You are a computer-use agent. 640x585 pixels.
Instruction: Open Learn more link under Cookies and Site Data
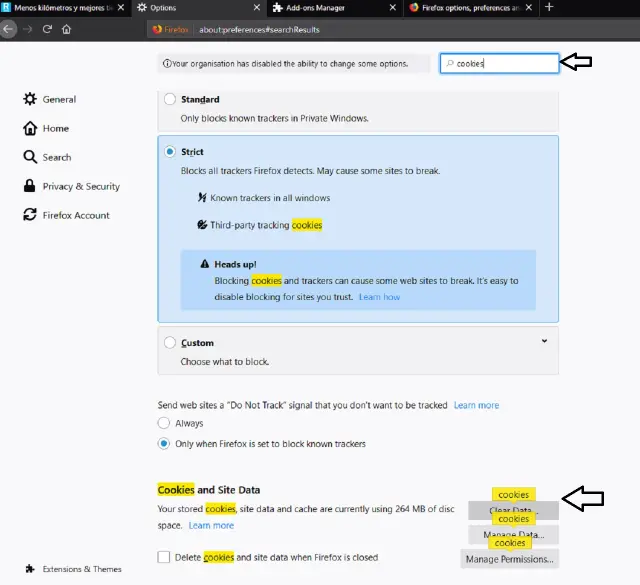point(211,525)
